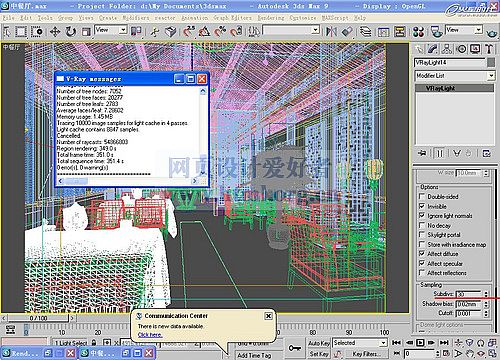Switch to the Display command panel

pos(475,49)
